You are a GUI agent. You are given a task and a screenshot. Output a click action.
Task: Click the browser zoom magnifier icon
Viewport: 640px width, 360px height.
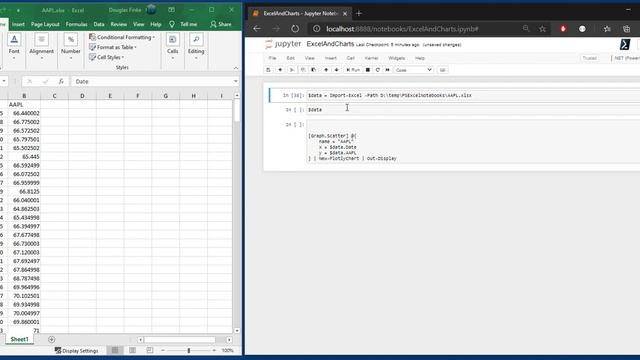point(526,29)
